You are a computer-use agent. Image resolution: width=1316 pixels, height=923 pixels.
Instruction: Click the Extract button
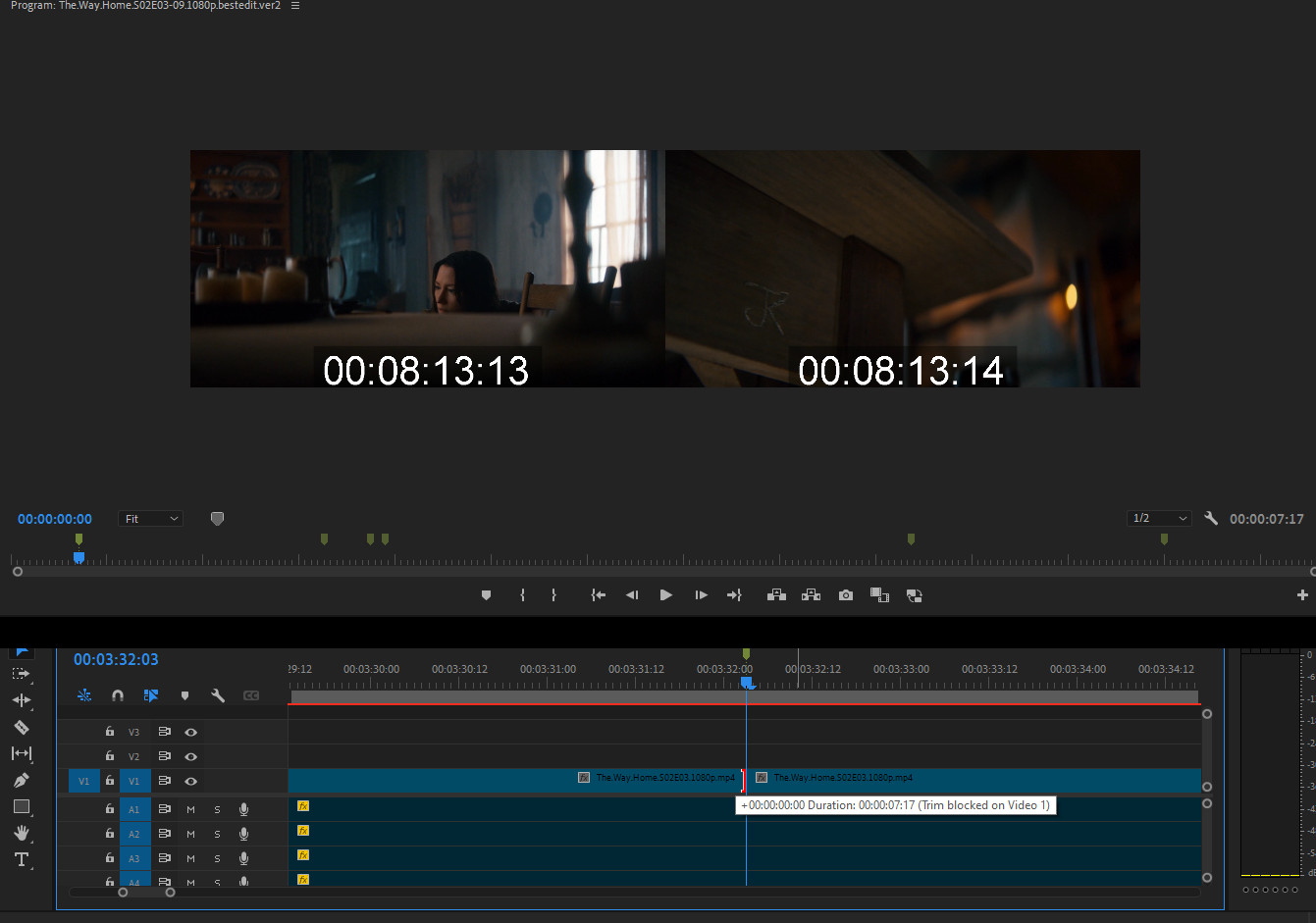pos(811,595)
